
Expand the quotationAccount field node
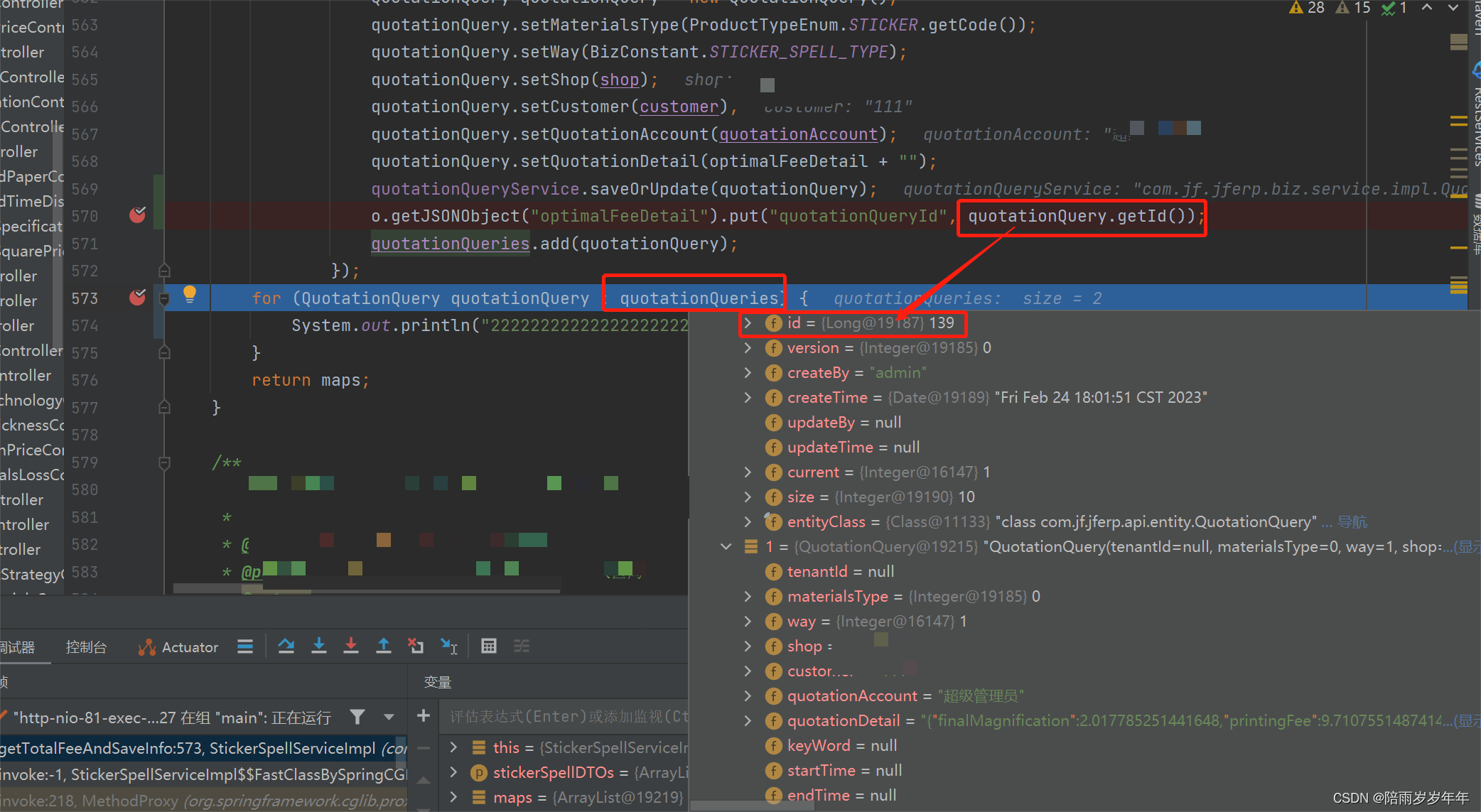[x=748, y=695]
